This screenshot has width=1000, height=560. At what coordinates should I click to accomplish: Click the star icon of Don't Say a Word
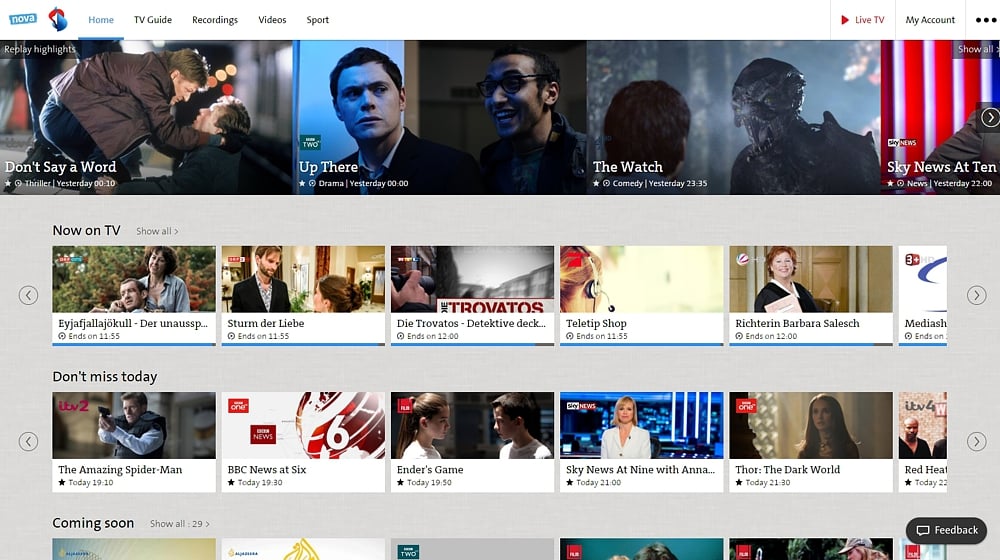(x=8, y=183)
